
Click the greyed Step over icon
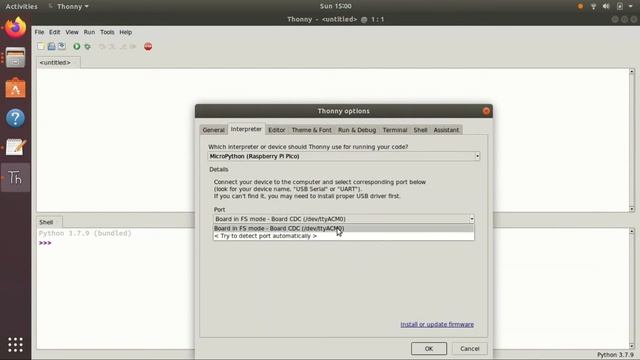(x=102, y=47)
